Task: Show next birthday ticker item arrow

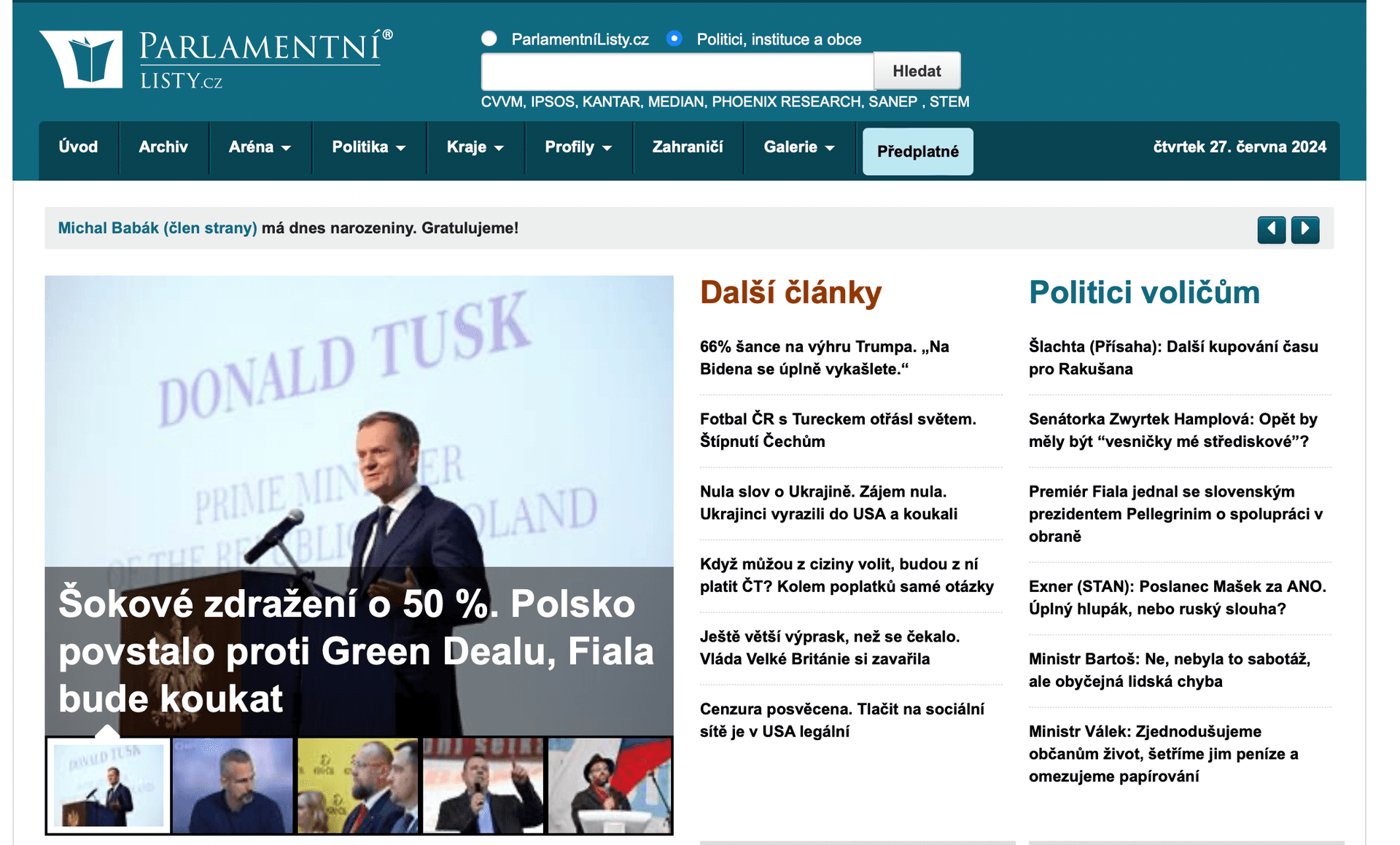Action: tap(1305, 230)
